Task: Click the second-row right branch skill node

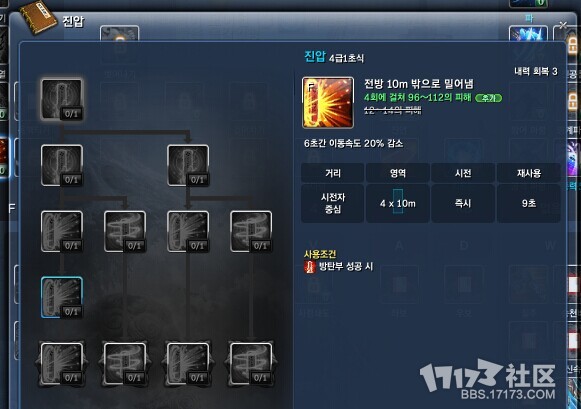Action: [x=188, y=165]
